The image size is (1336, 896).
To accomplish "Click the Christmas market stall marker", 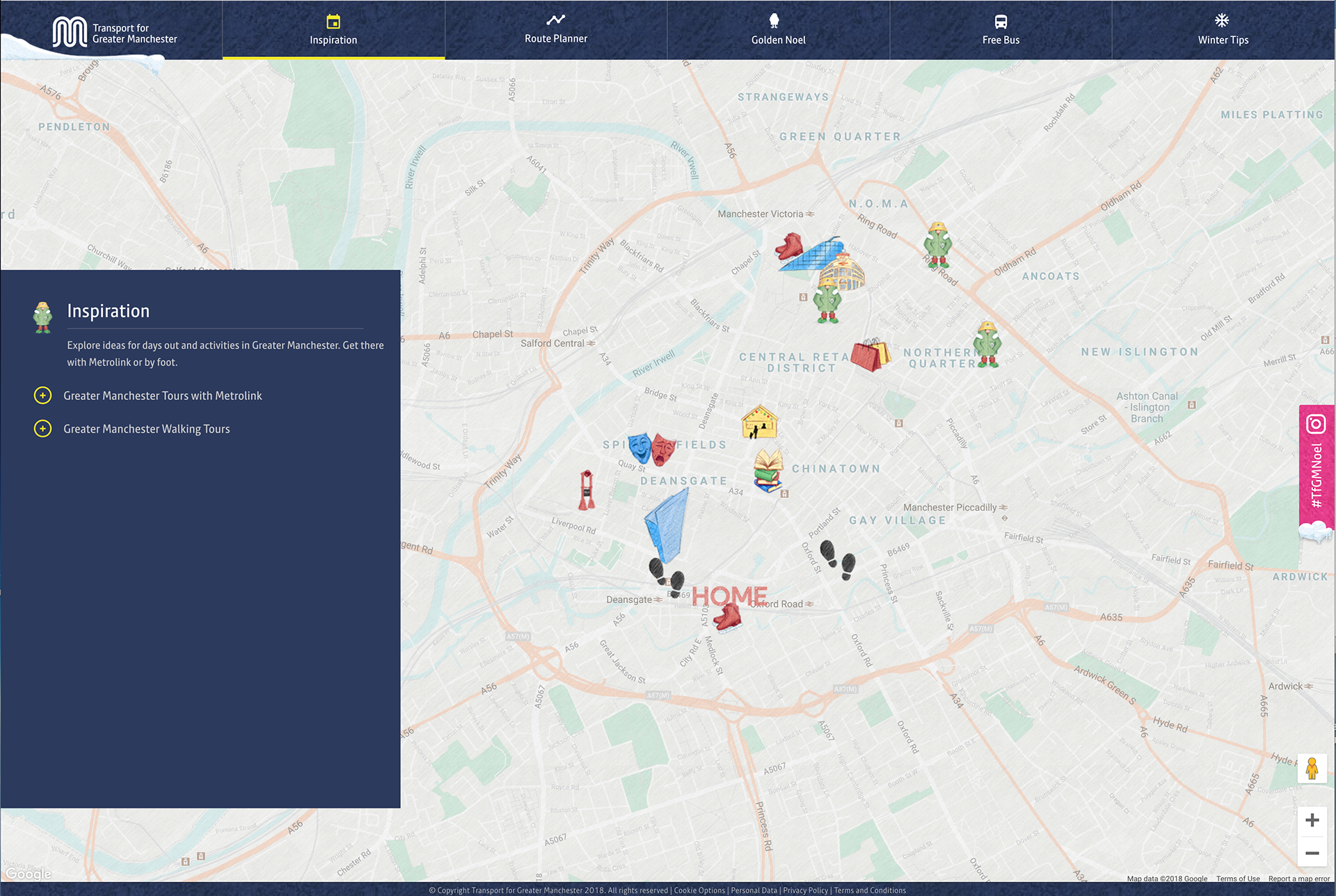I will pos(759,422).
